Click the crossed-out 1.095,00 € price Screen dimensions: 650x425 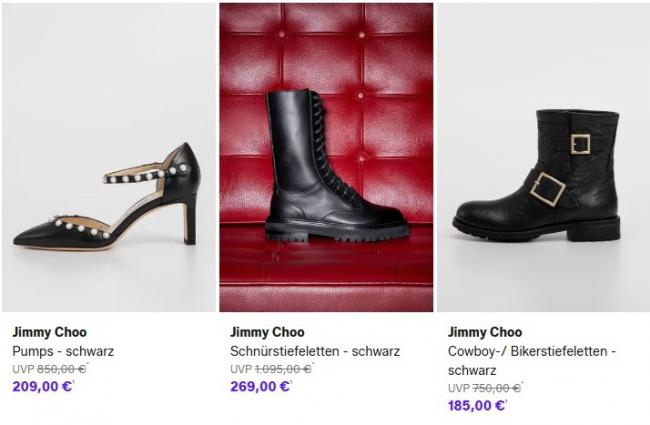click(x=284, y=369)
